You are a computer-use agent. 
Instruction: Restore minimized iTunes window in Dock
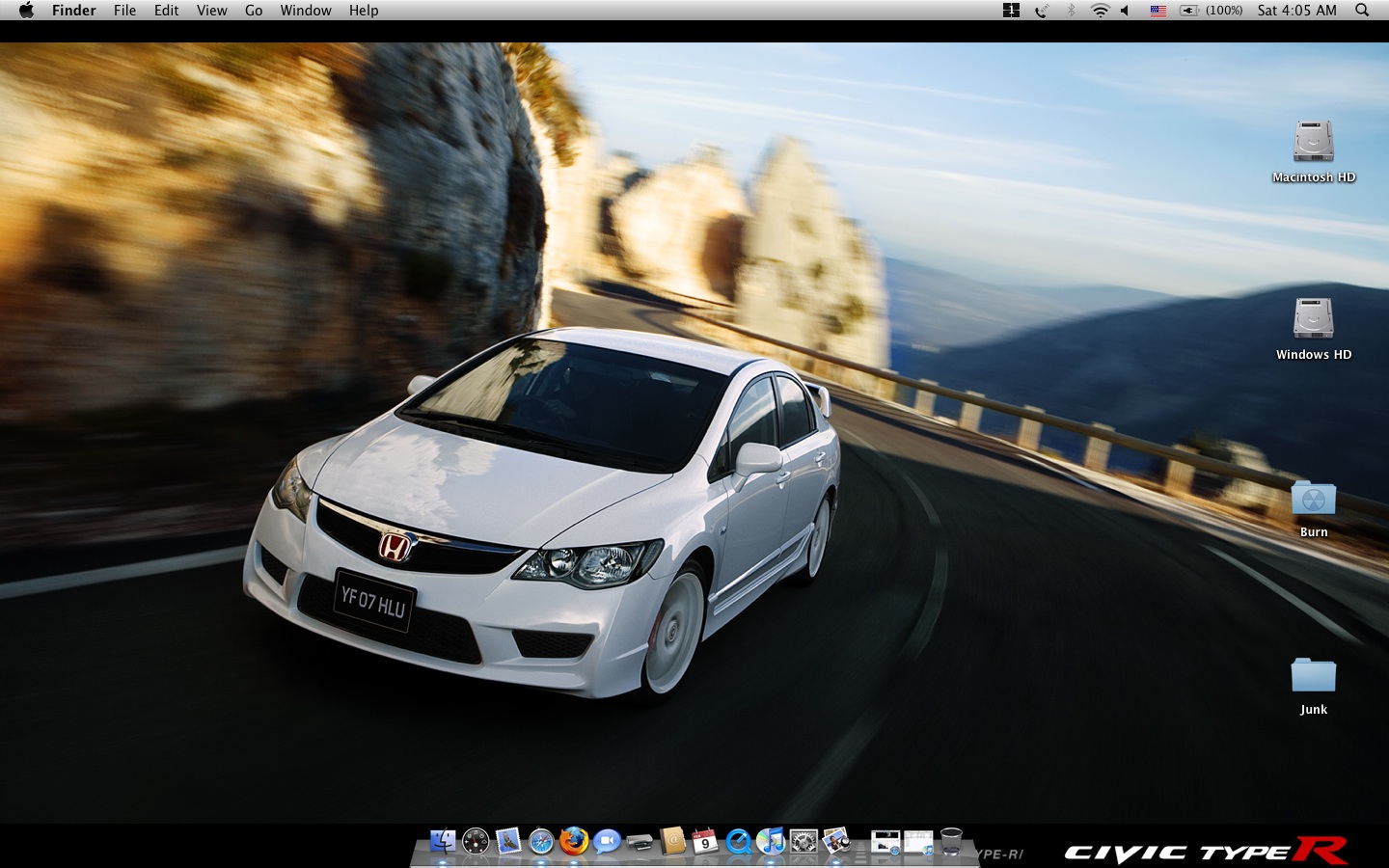(918, 842)
